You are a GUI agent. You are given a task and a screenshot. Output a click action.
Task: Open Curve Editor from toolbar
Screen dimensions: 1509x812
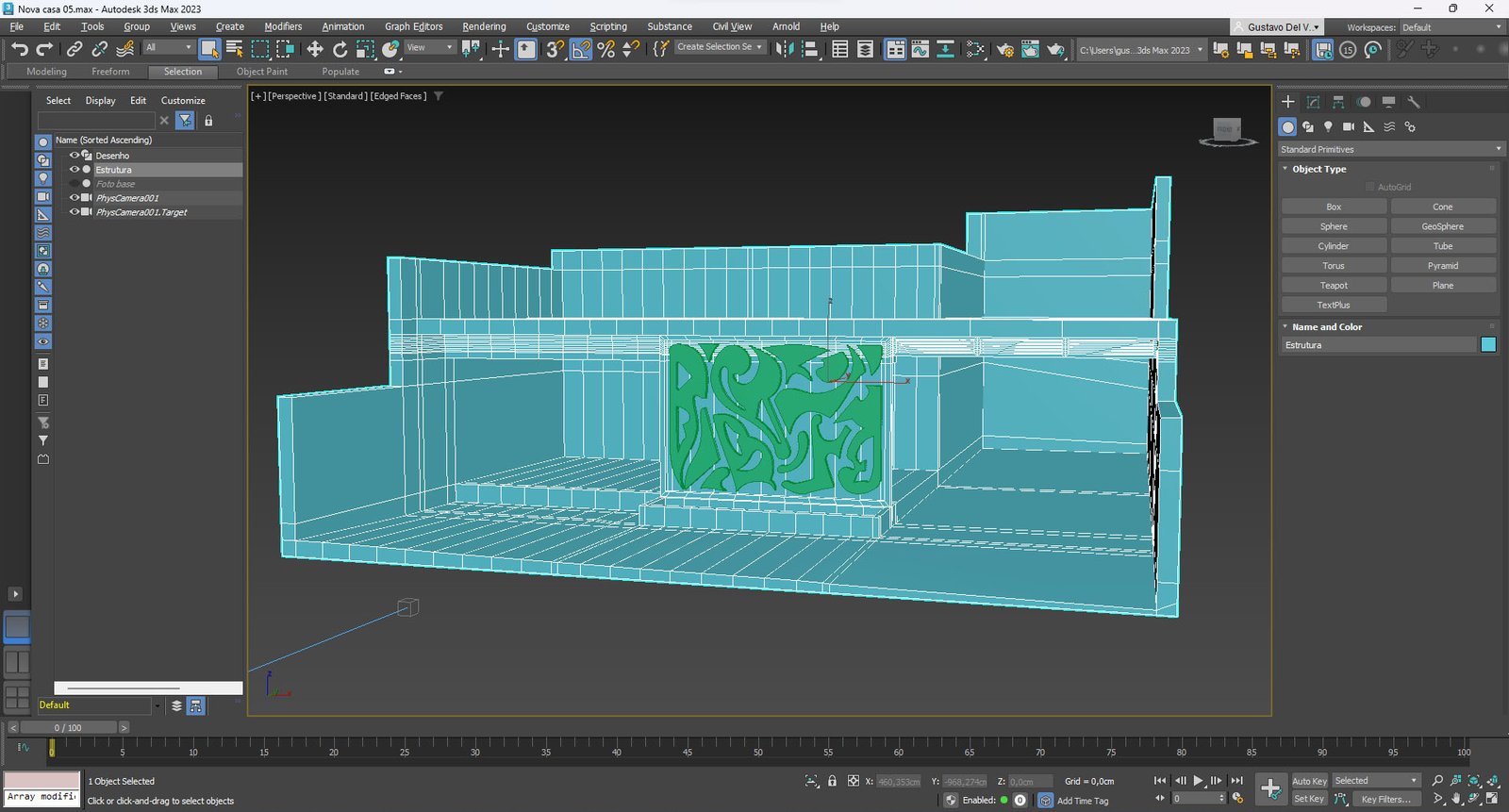920,49
